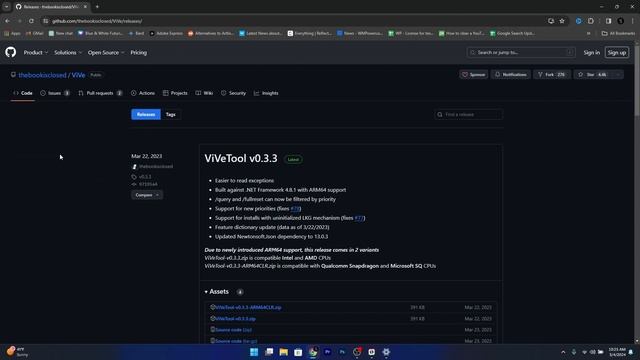Click the Find a release search box
This screenshot has height=360, width=640.
point(468,115)
